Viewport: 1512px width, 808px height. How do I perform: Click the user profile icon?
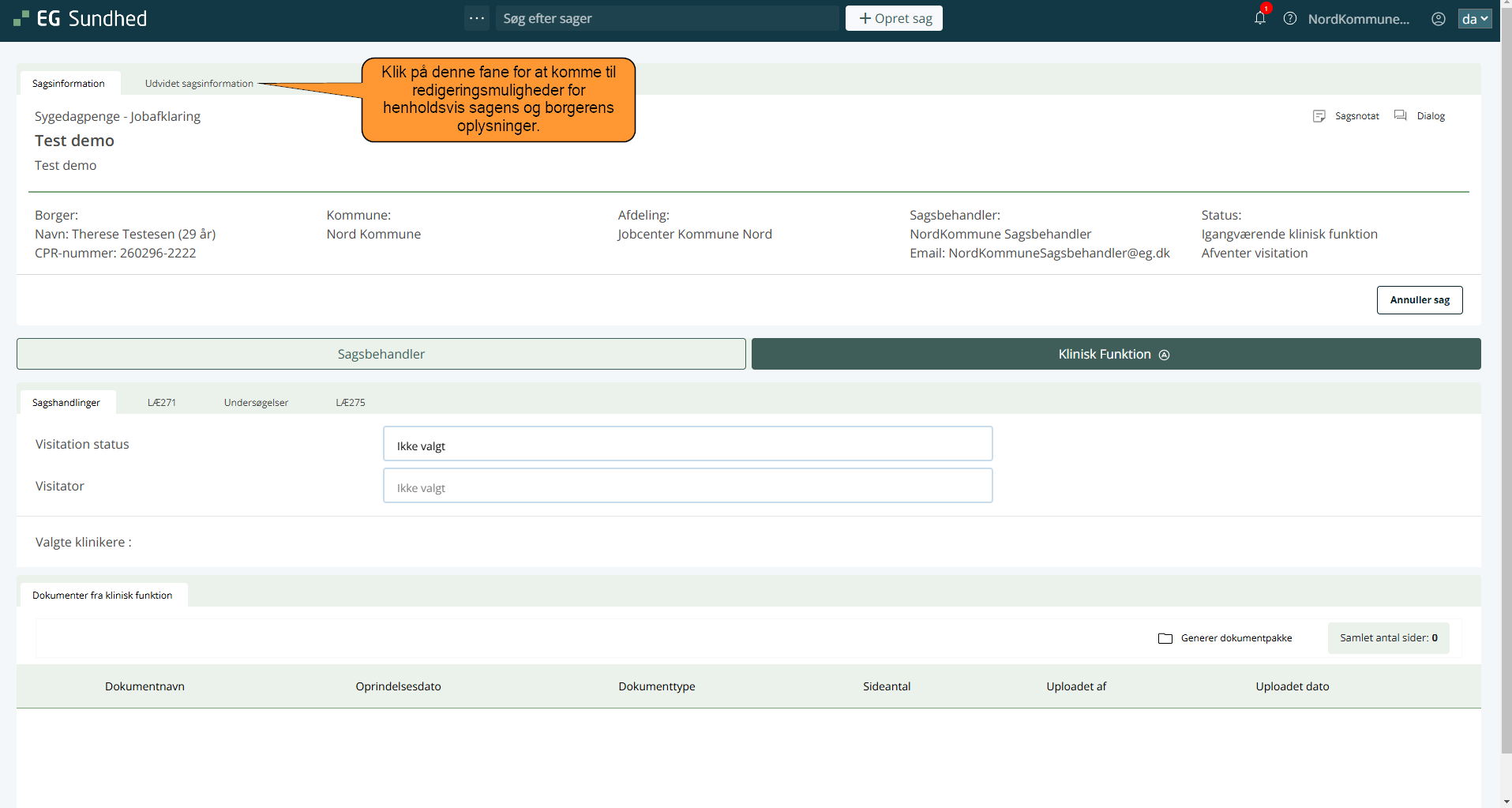[x=1439, y=19]
